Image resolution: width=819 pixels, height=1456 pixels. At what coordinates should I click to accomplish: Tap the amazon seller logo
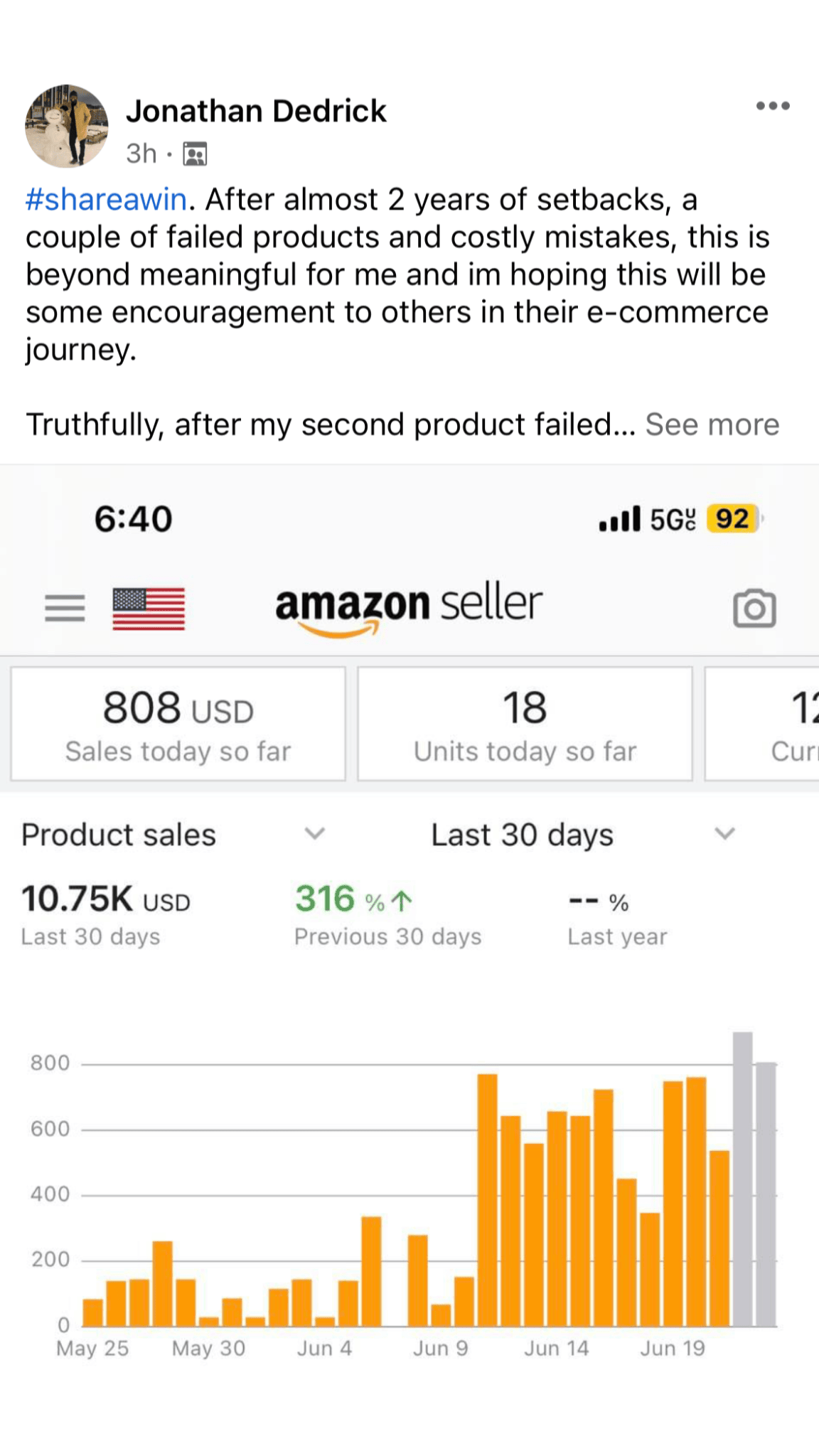coord(409,606)
